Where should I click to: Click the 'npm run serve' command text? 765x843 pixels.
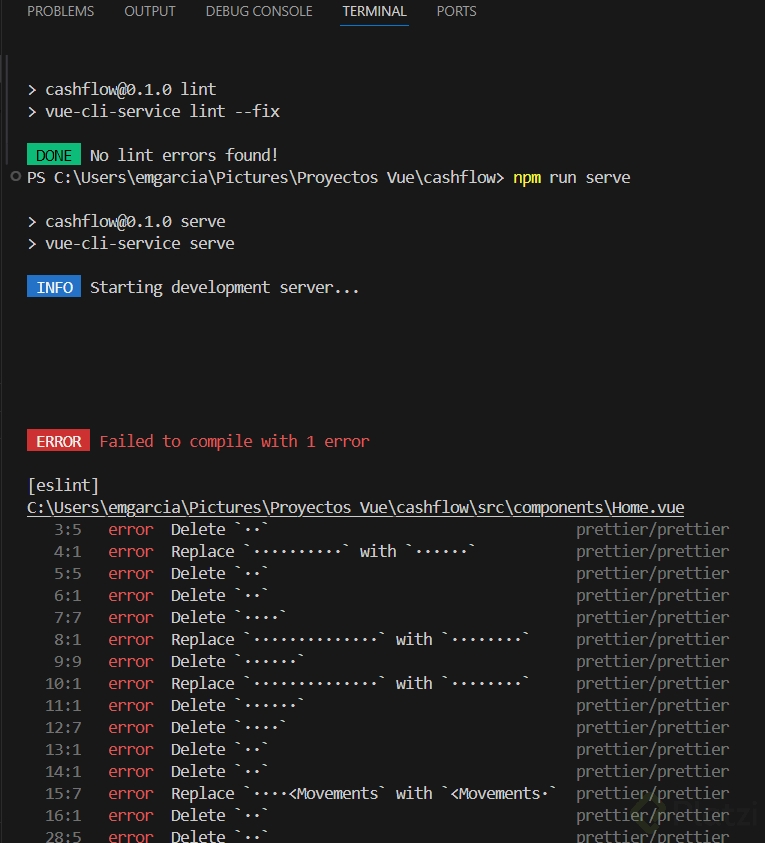click(x=571, y=178)
